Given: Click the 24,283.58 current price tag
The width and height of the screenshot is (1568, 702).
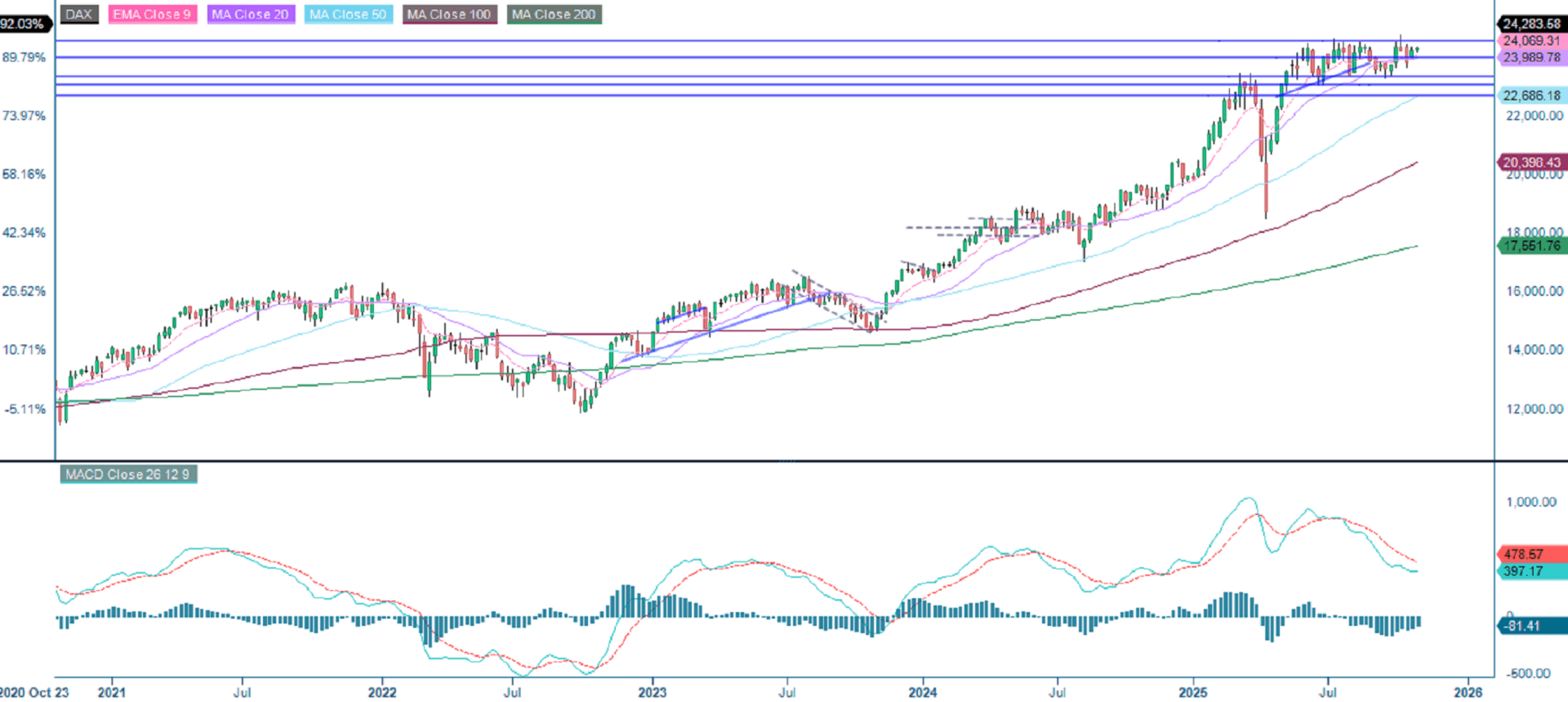Looking at the screenshot, I should [x=1532, y=24].
